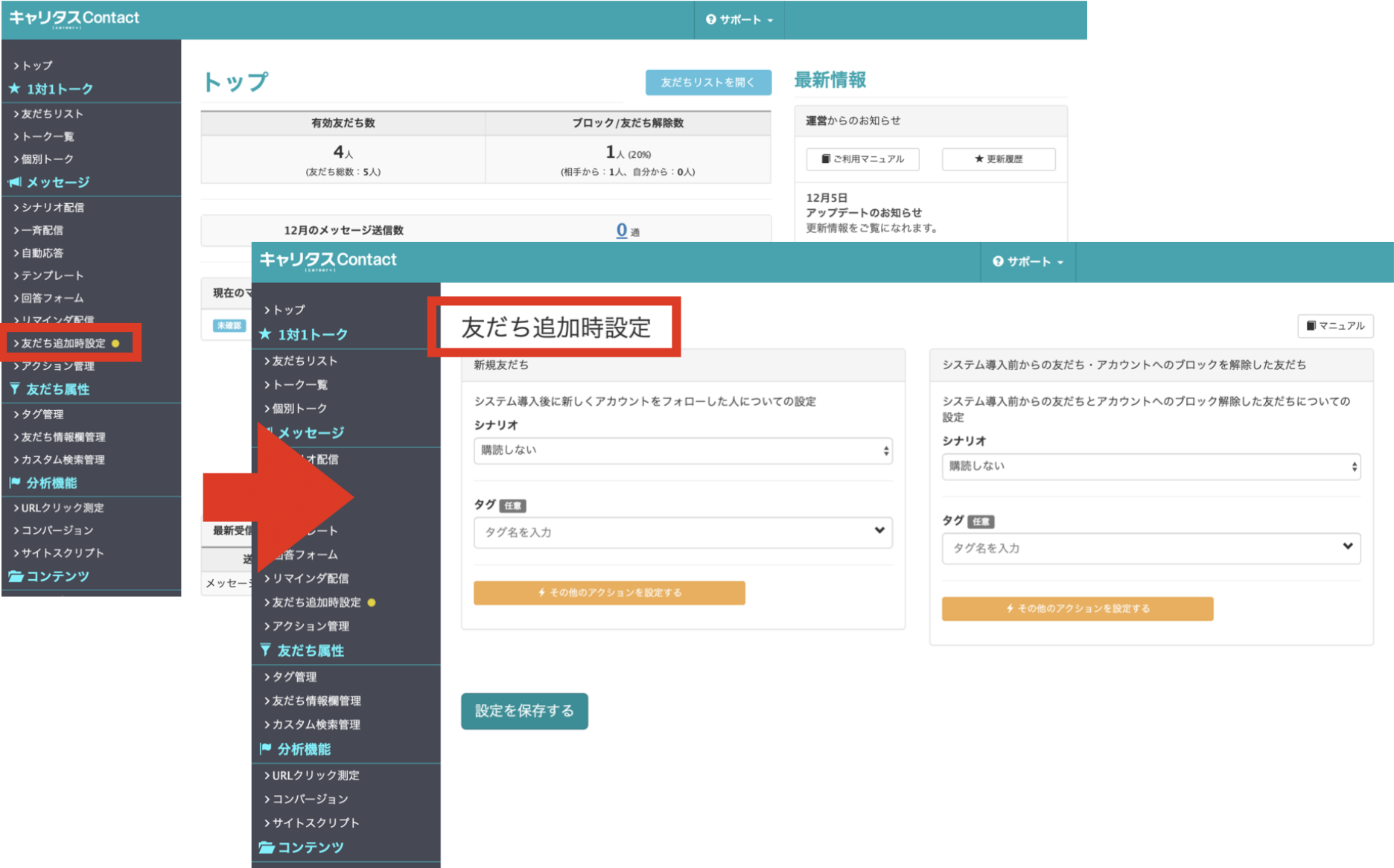Click funnel icon beside 友だち属性 in back sidebar
Image resolution: width=1394 pixels, height=868 pixels.
tap(15, 389)
